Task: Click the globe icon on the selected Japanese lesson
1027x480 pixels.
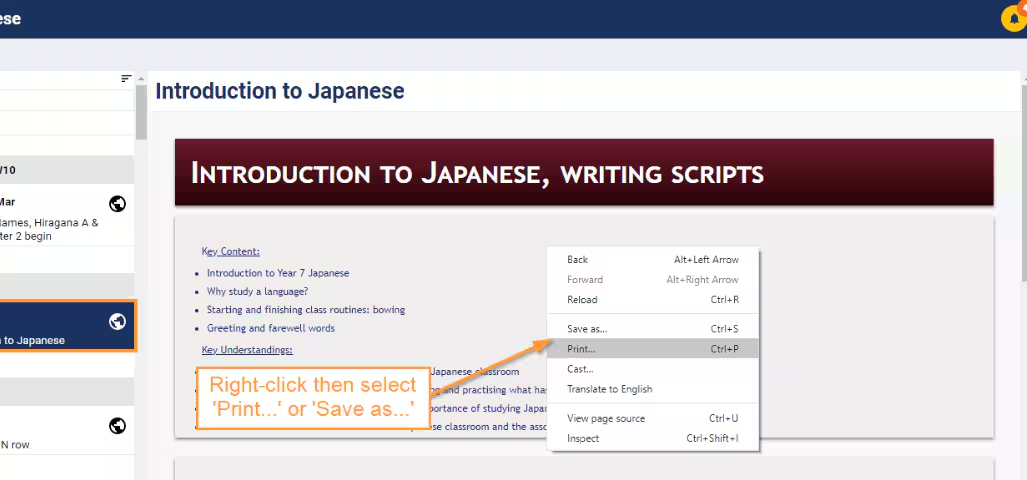Action: coord(117,322)
